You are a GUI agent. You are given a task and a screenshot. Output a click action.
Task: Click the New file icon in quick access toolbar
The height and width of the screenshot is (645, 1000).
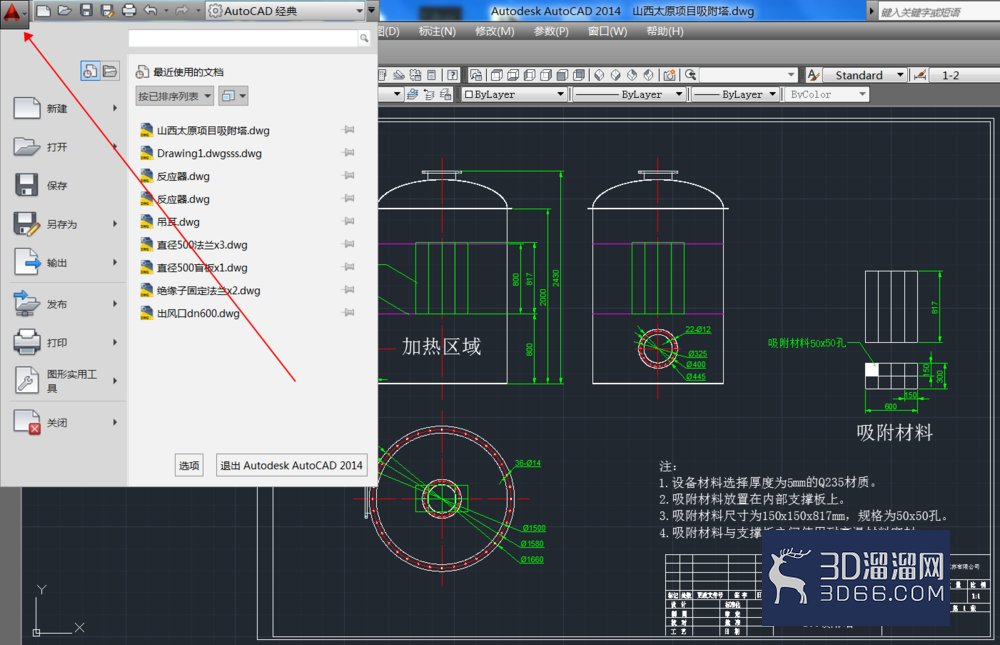[x=43, y=11]
